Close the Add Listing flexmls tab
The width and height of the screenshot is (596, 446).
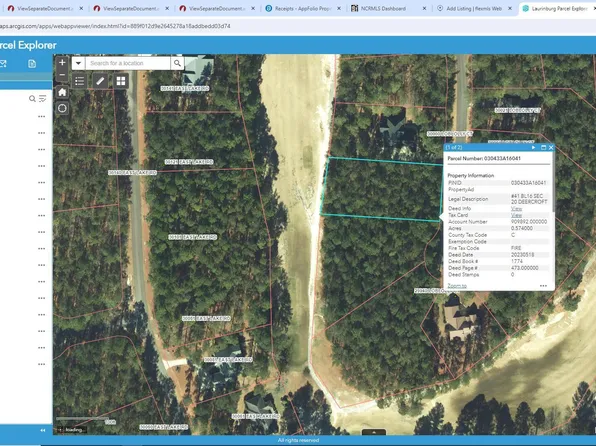[510, 8]
